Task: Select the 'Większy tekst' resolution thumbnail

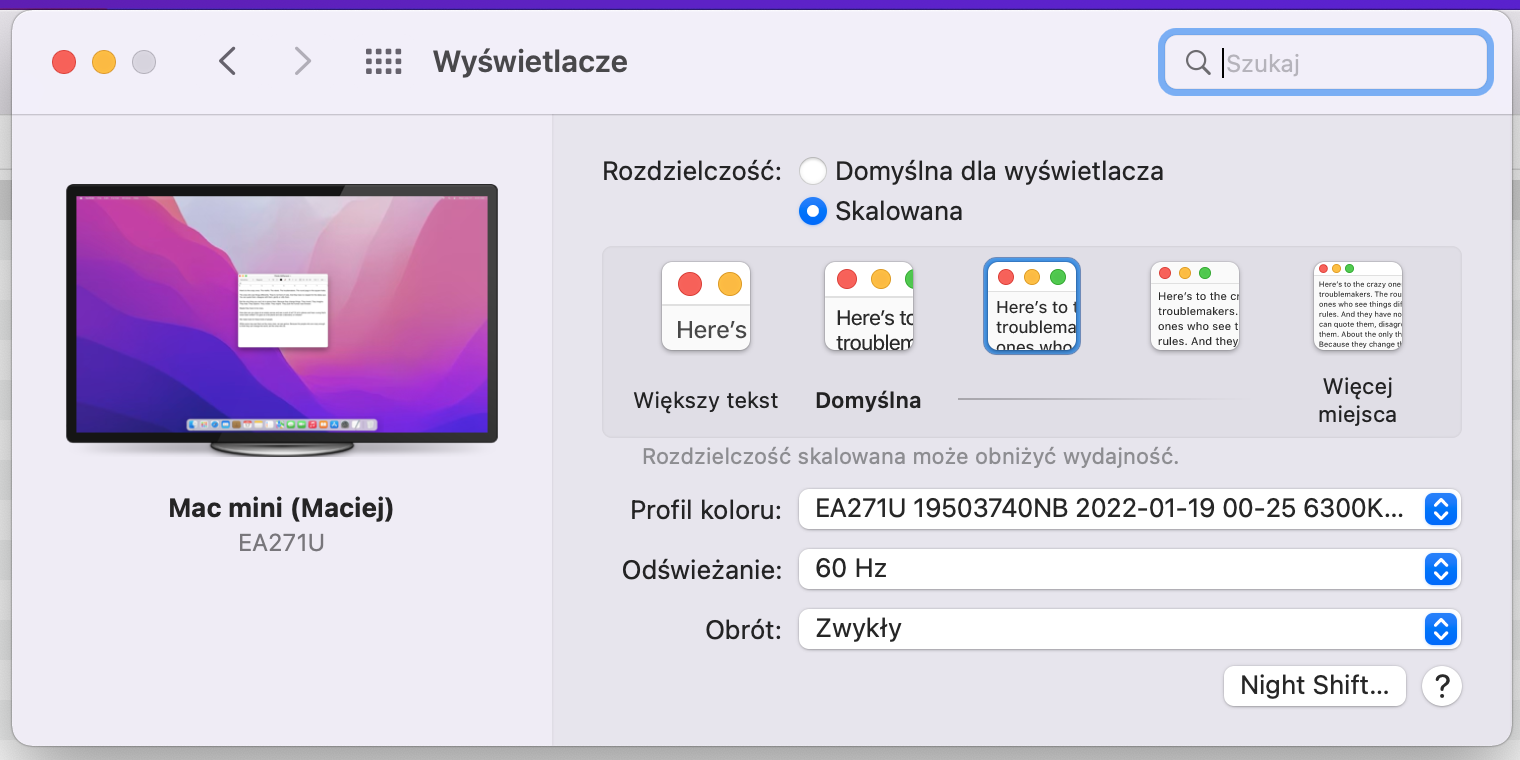Action: click(706, 306)
